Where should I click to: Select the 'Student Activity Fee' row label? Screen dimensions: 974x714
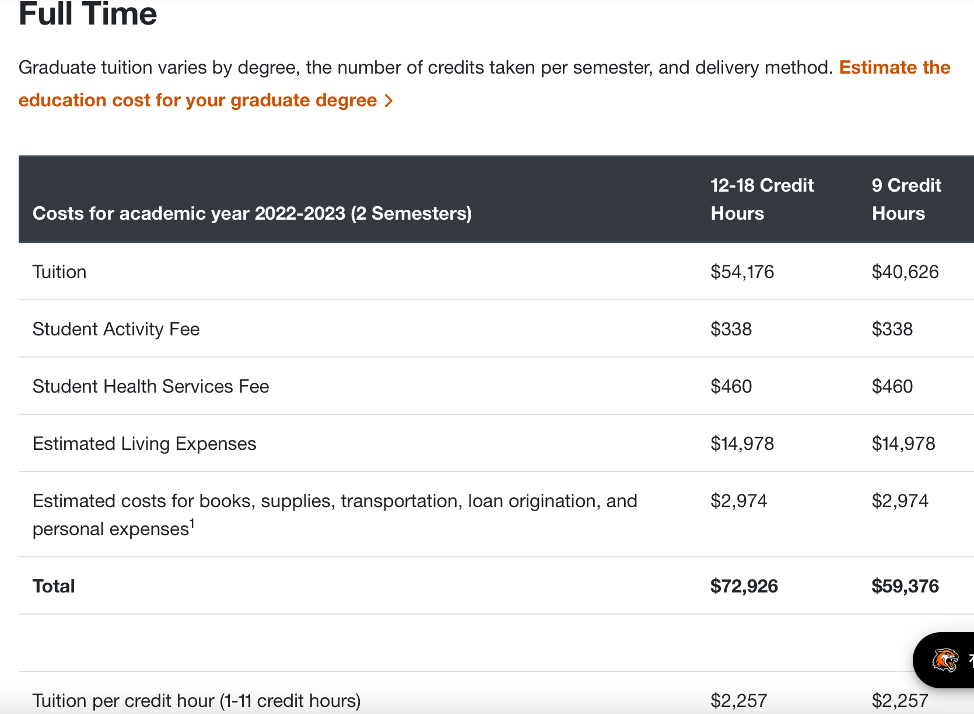(116, 329)
